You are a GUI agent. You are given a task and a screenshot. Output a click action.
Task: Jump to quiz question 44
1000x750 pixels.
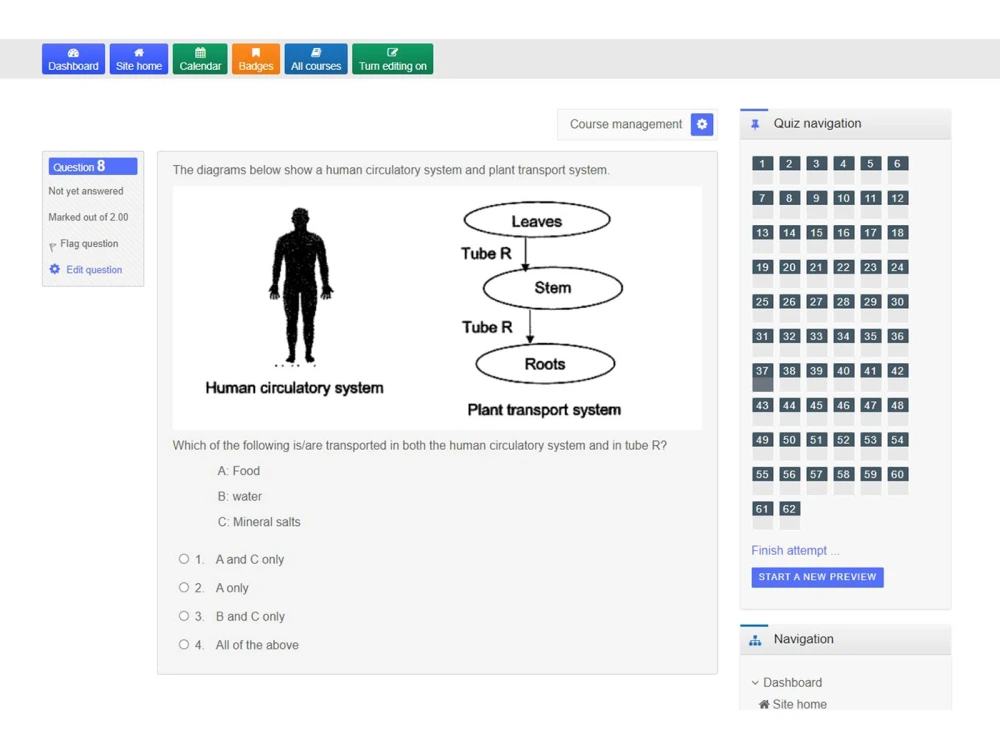click(x=789, y=409)
